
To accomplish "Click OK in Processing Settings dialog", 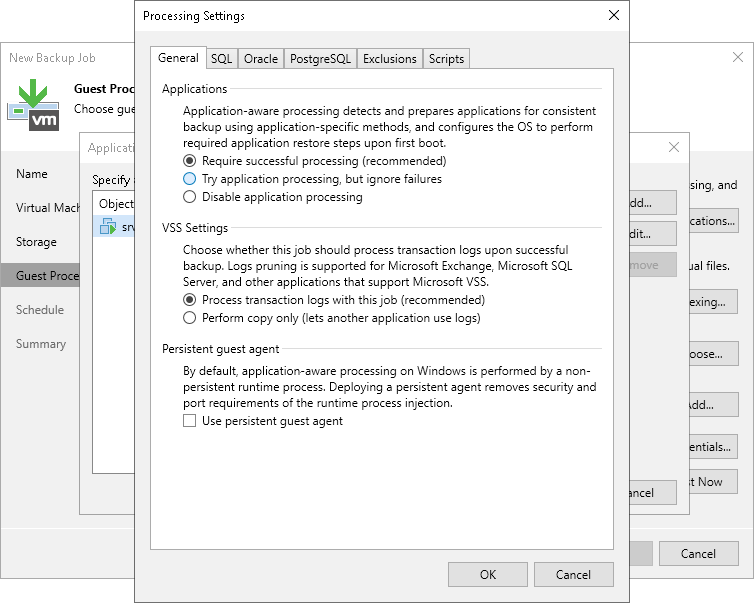I will point(488,575).
